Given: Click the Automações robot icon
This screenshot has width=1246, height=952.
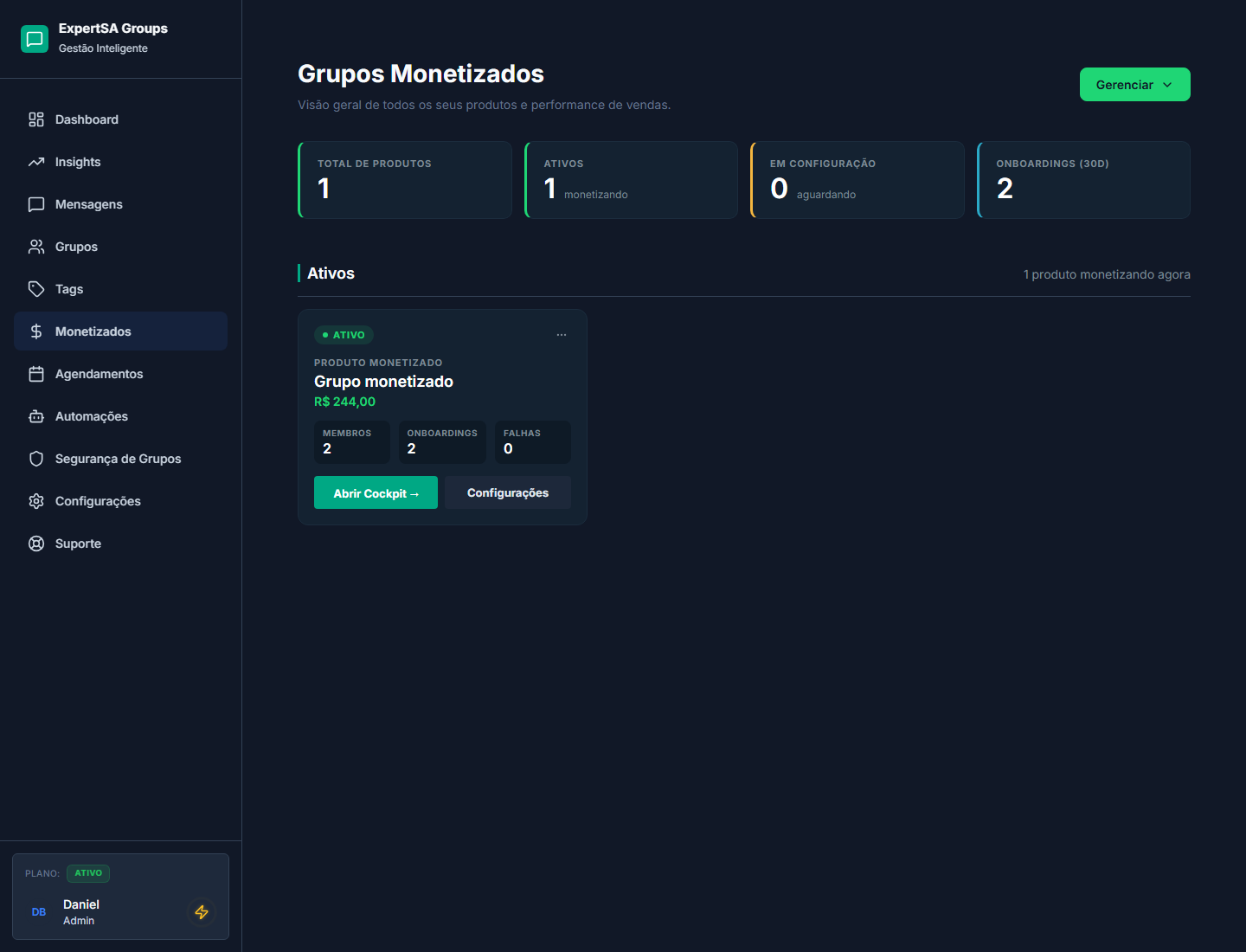Looking at the screenshot, I should [36, 416].
